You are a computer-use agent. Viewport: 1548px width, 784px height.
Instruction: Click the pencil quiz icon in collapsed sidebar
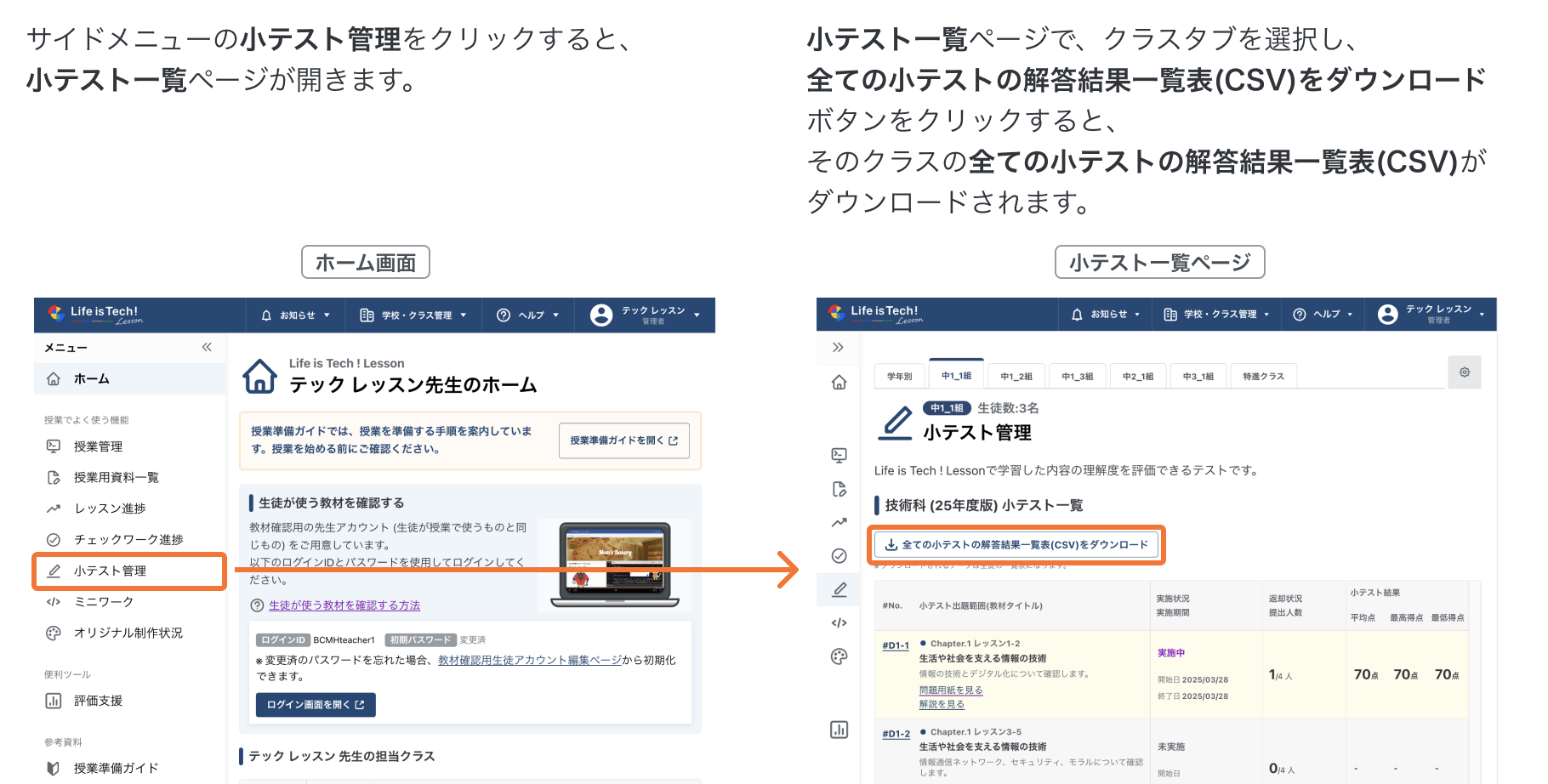[x=839, y=589]
